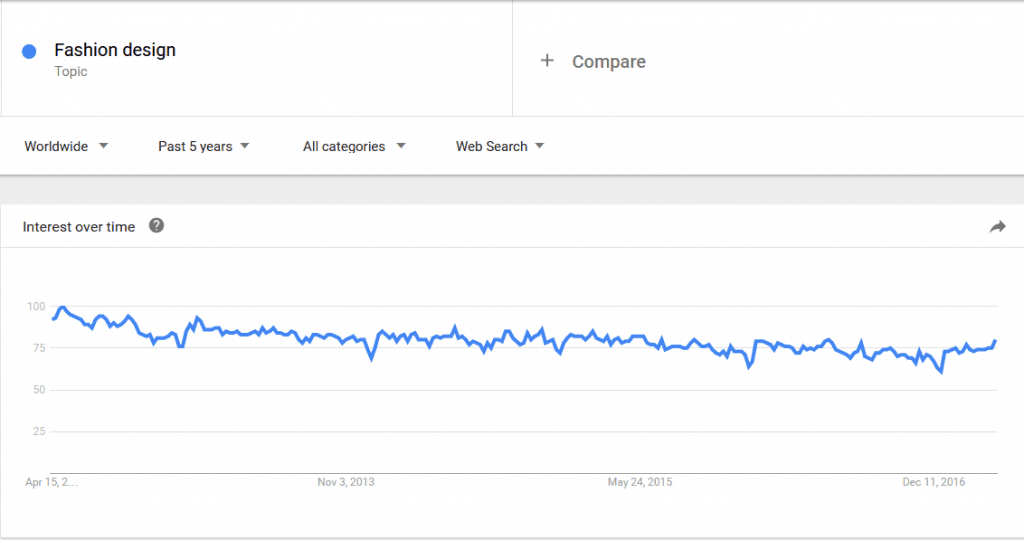Change the Web Search type dropdown

pyautogui.click(x=500, y=146)
